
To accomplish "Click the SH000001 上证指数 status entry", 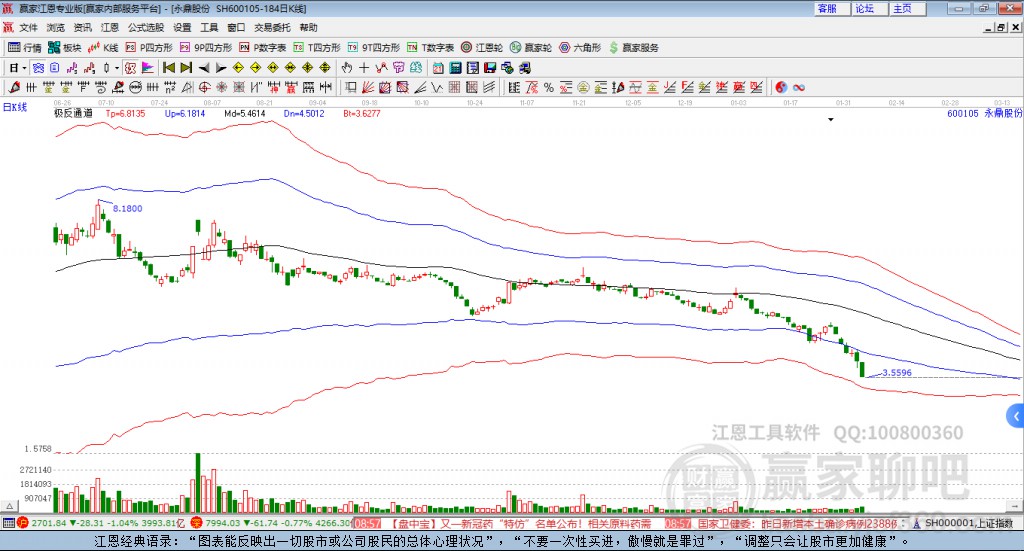I will [x=968, y=523].
